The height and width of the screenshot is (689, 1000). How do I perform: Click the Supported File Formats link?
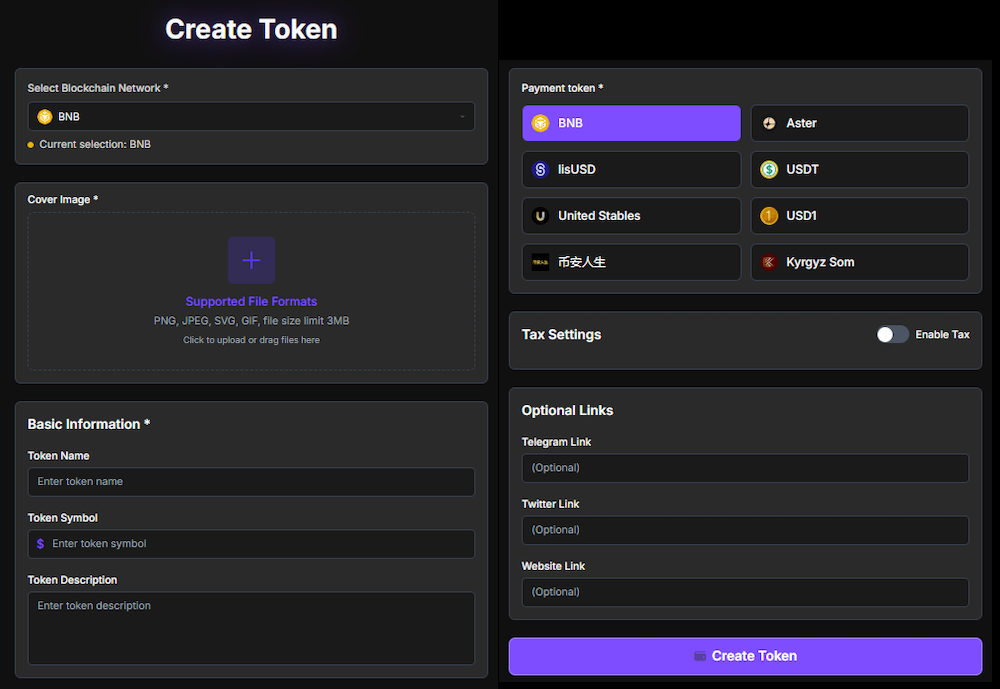click(x=251, y=301)
